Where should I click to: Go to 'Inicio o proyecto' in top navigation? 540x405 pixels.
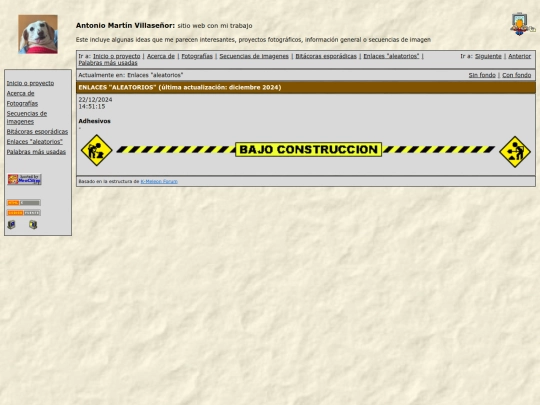pos(117,56)
